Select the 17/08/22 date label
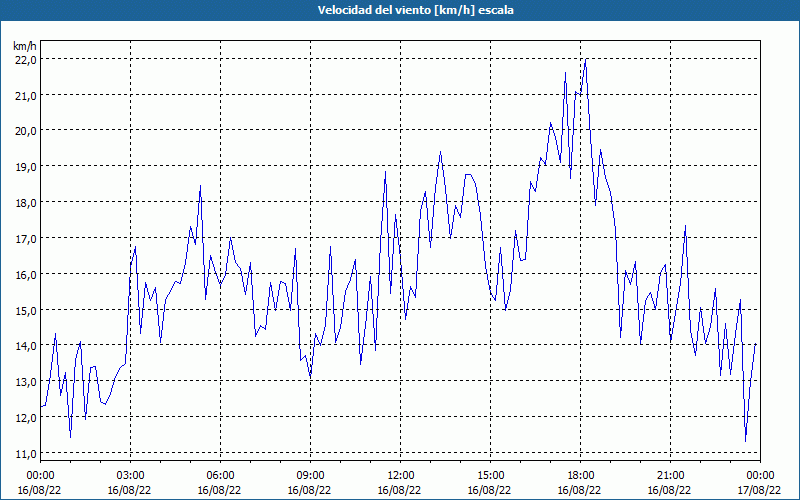This screenshot has height=500, width=800. [760, 490]
